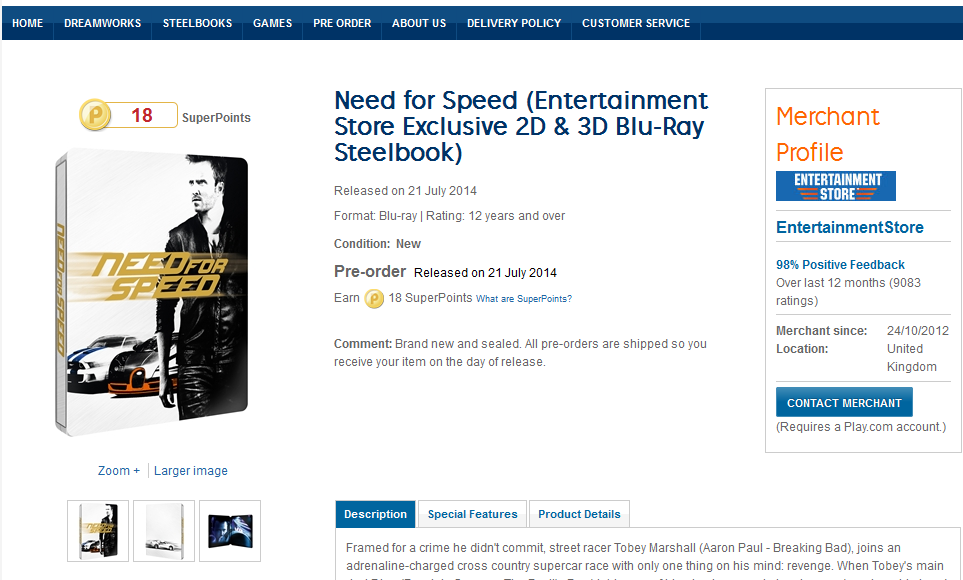Open the STEELBOOKS menu item
Viewport: 963px width, 580px height.
pyautogui.click(x=197, y=23)
